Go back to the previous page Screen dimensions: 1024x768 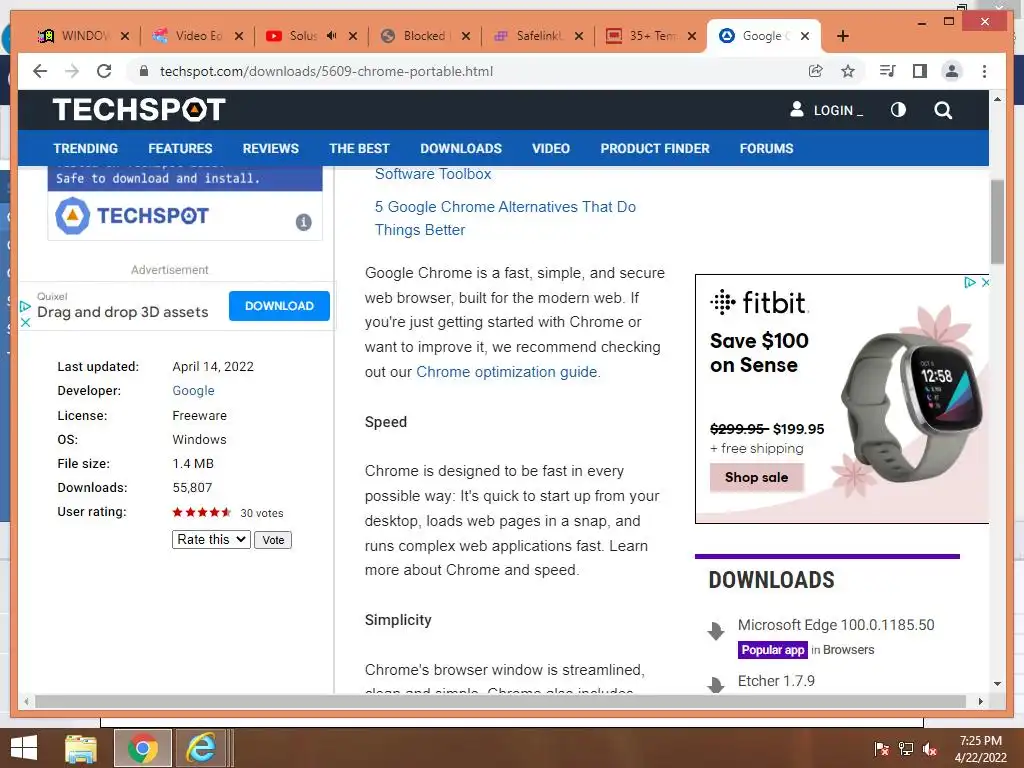[x=40, y=71]
